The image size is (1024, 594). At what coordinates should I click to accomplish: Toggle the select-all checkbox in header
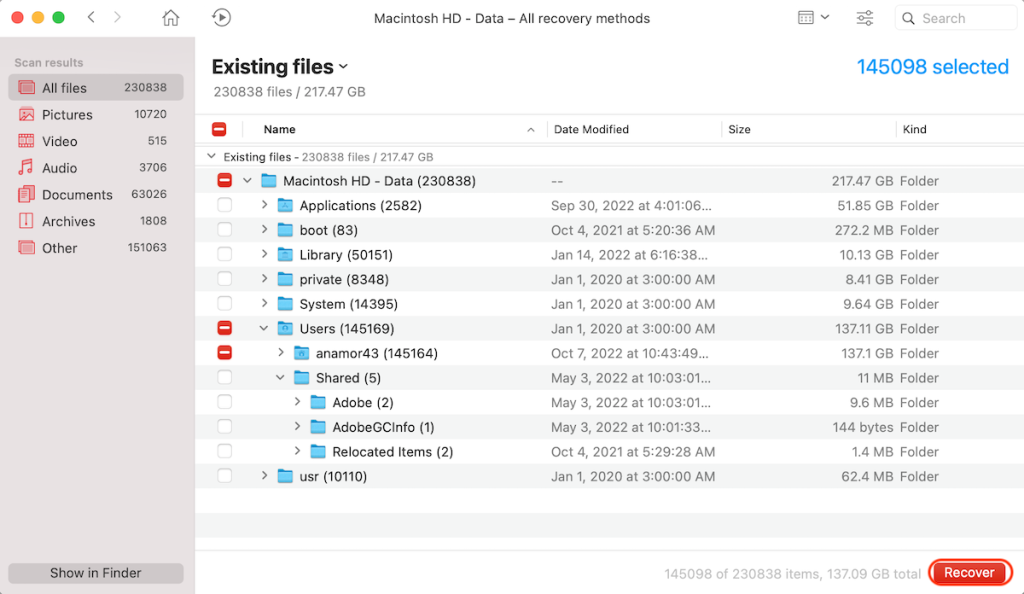(x=219, y=129)
